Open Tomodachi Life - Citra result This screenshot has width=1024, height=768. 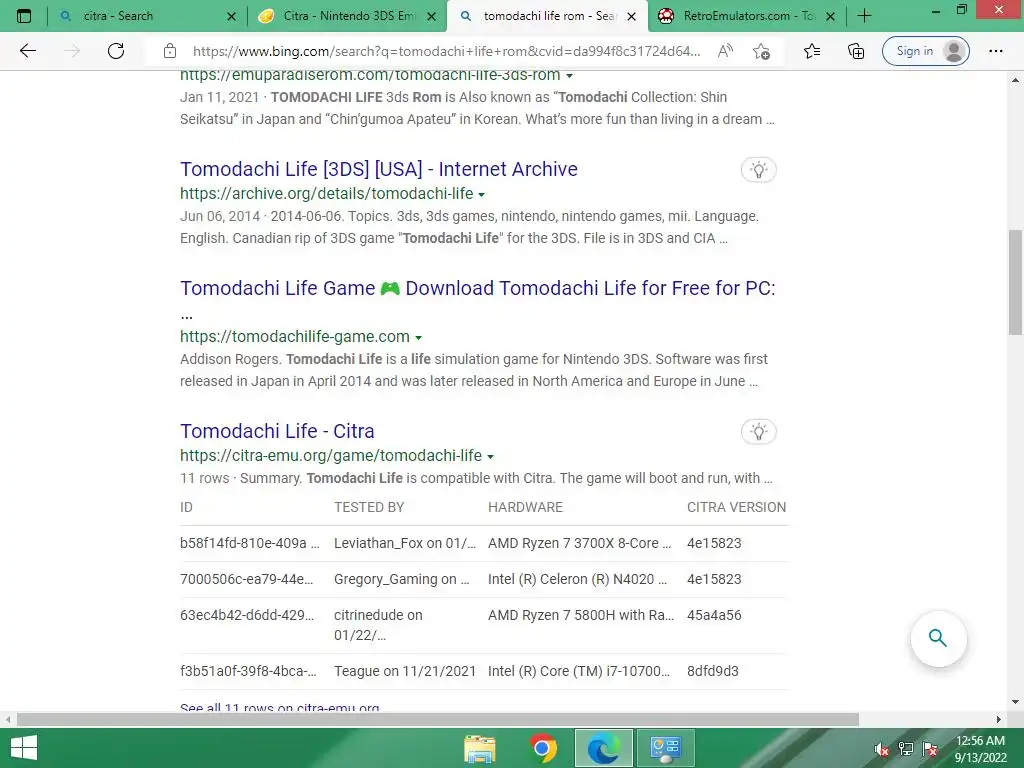[x=277, y=431]
